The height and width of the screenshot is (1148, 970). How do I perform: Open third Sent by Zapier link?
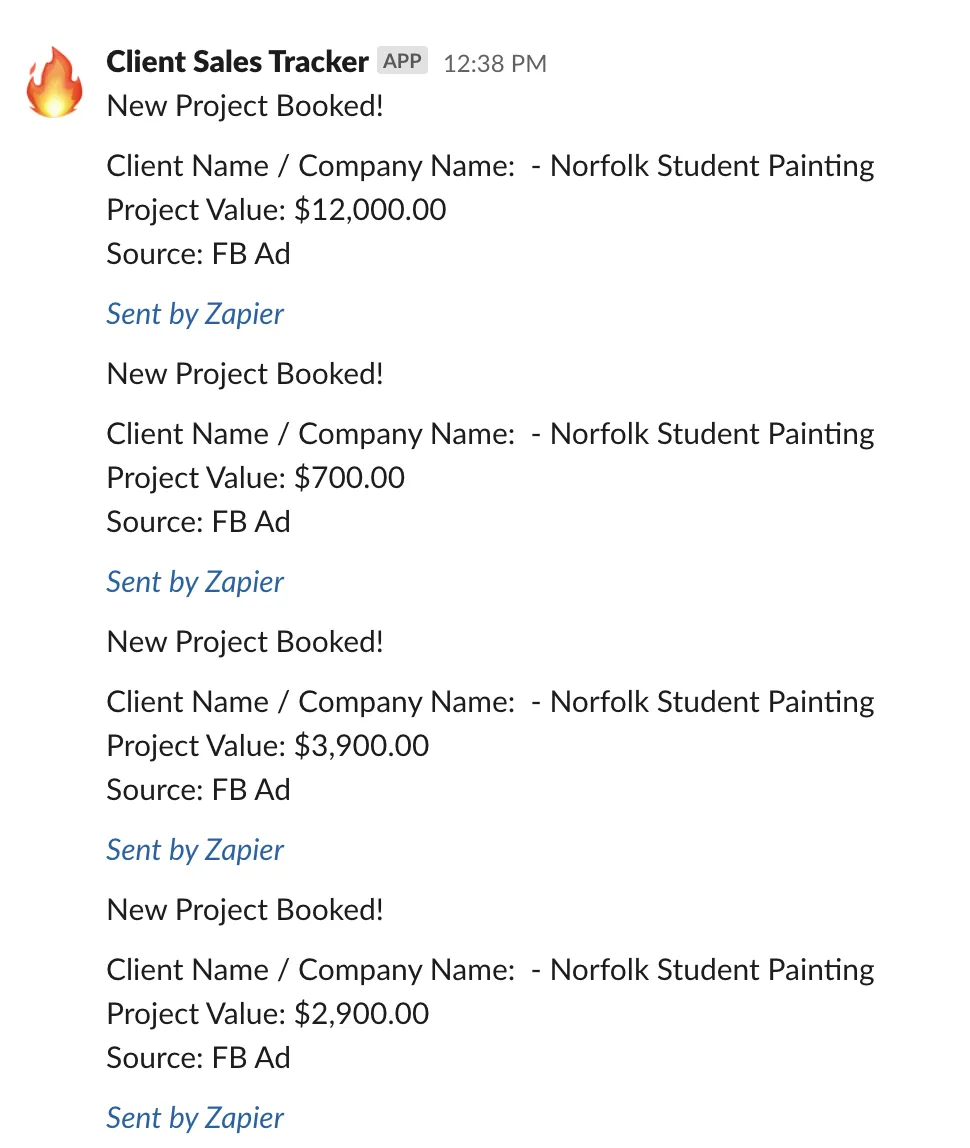click(x=195, y=850)
